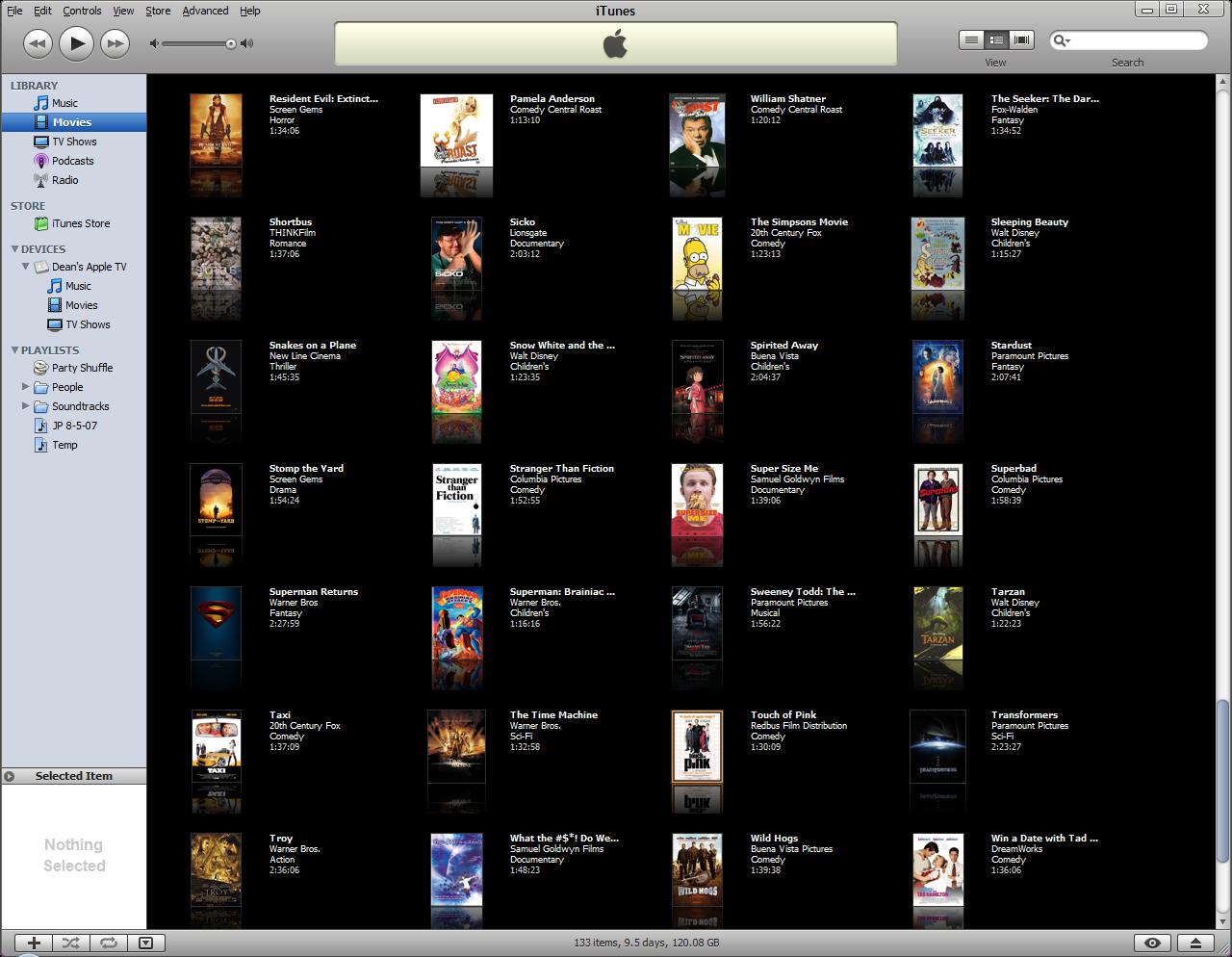Click the Play button

coord(77,42)
